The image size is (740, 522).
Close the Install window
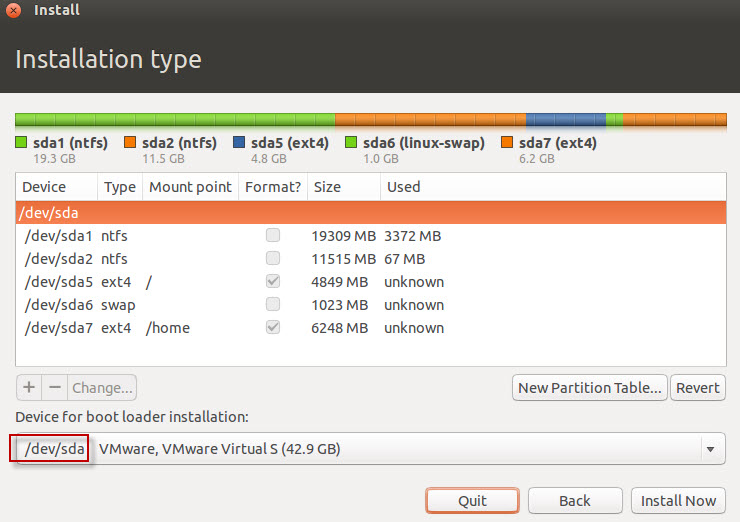point(14,10)
